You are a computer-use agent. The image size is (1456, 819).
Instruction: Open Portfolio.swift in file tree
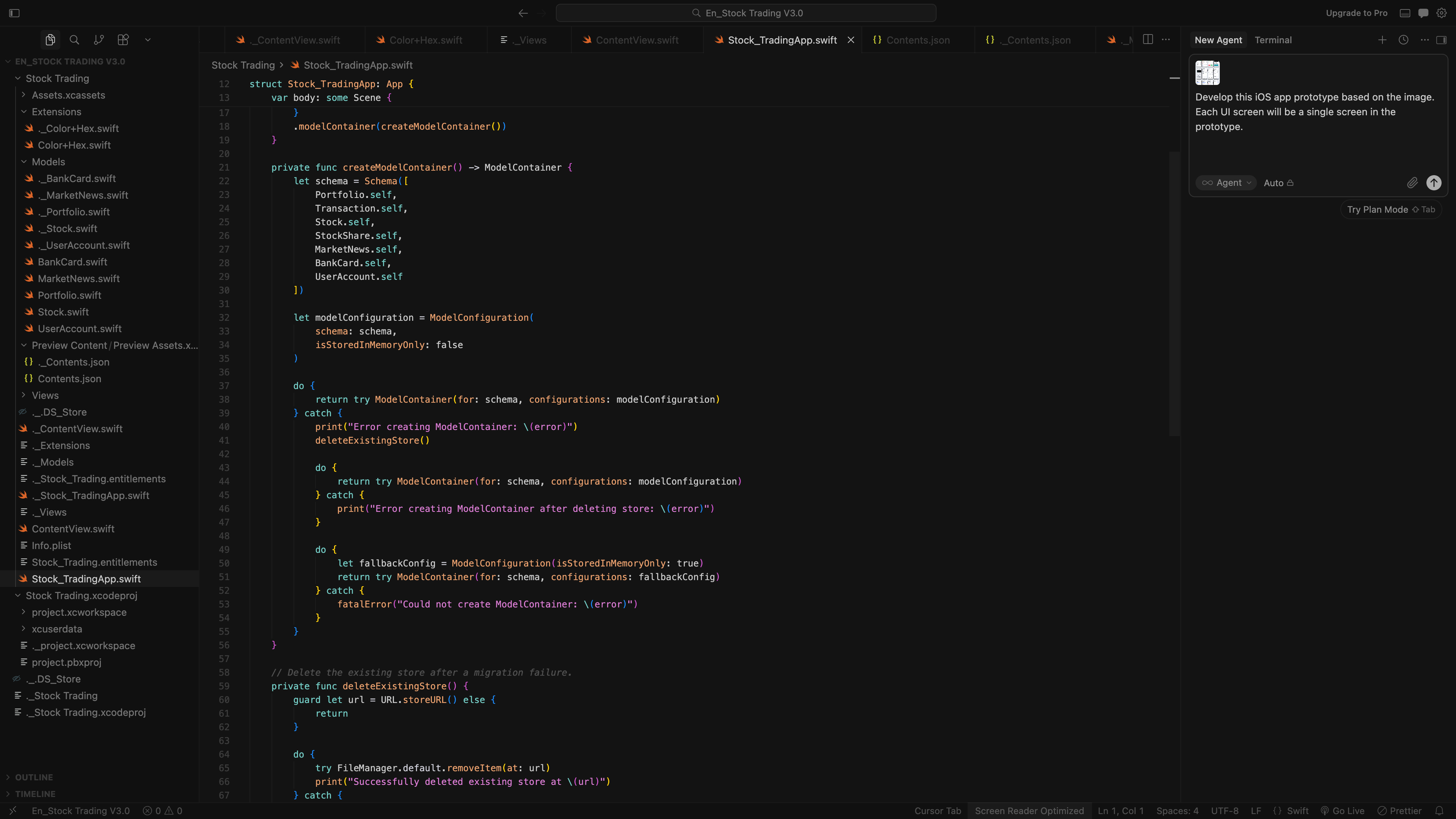(99, 295)
